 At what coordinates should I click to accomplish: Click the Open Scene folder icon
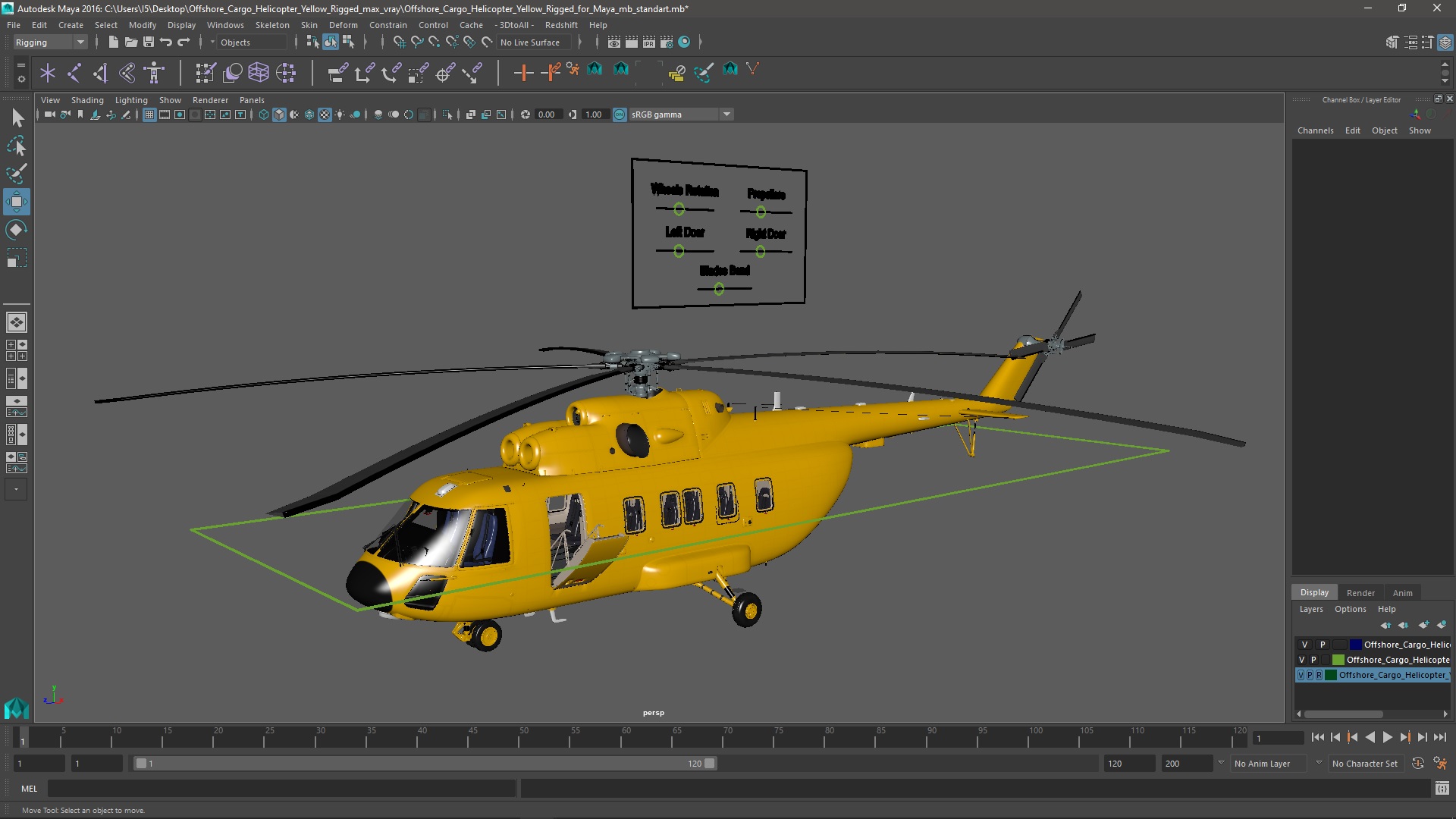coord(131,42)
